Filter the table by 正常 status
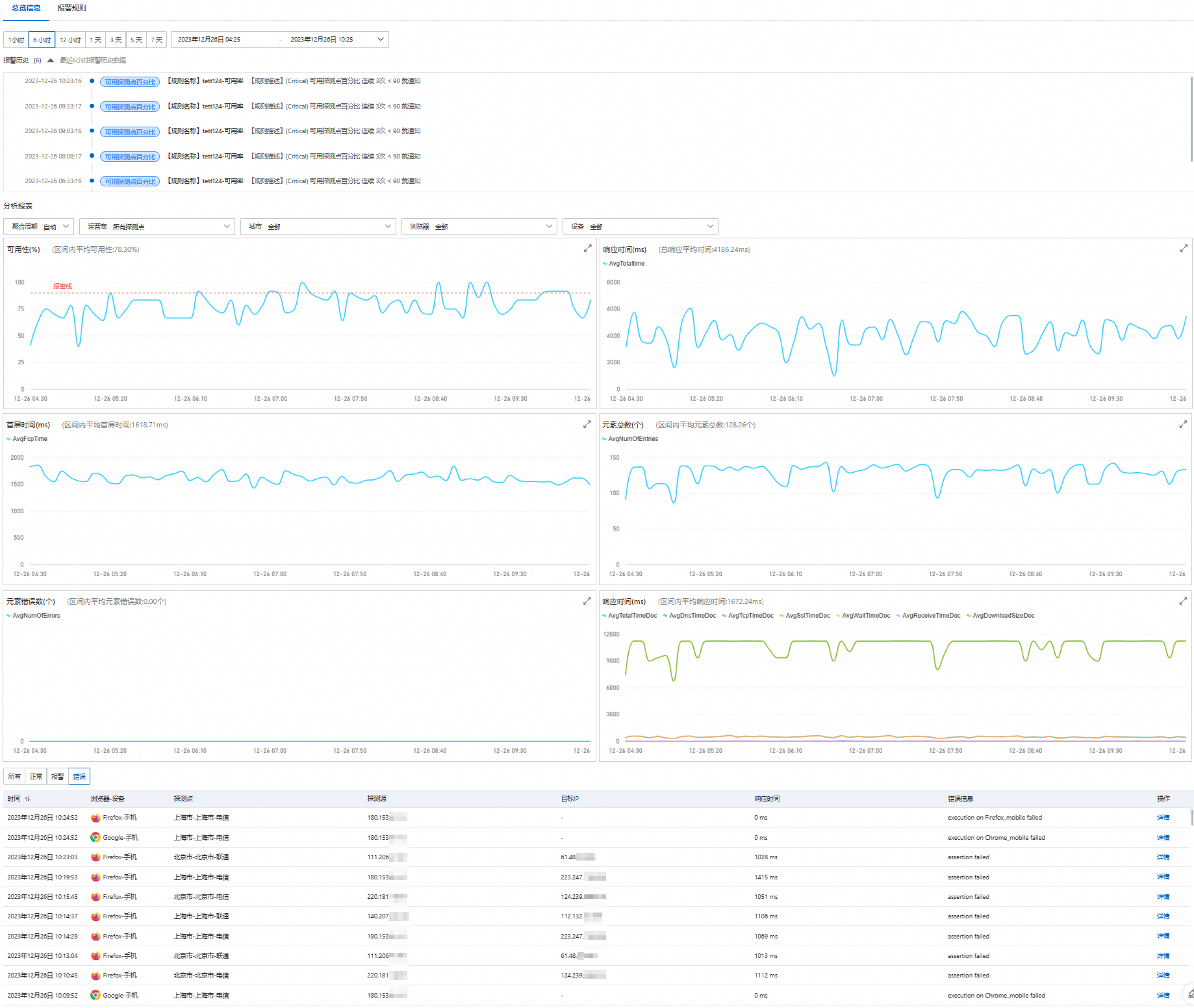1194x1008 pixels. [x=36, y=777]
